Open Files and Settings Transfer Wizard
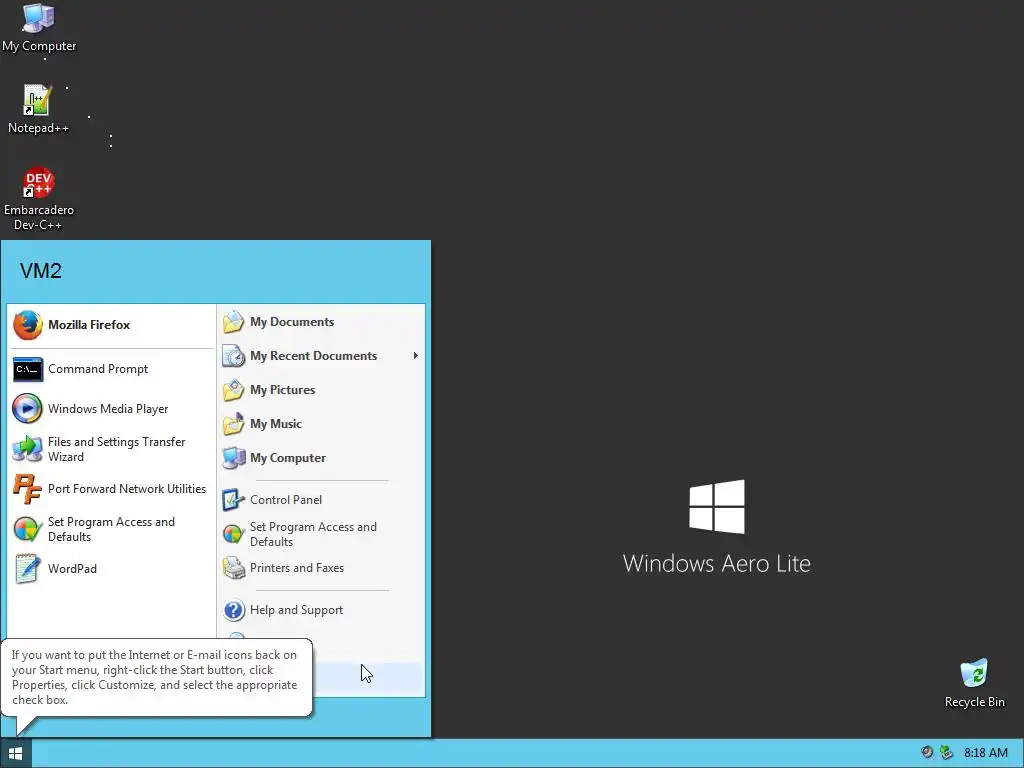 pyautogui.click(x=111, y=449)
